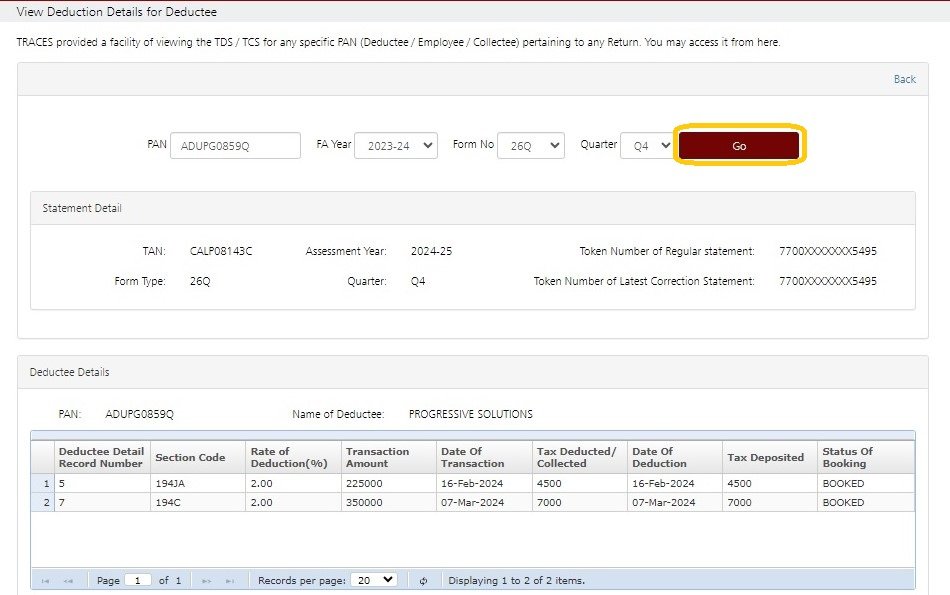Click Quarter value Q4 in Statement Detail
The height and width of the screenshot is (595, 950).
coord(418,281)
